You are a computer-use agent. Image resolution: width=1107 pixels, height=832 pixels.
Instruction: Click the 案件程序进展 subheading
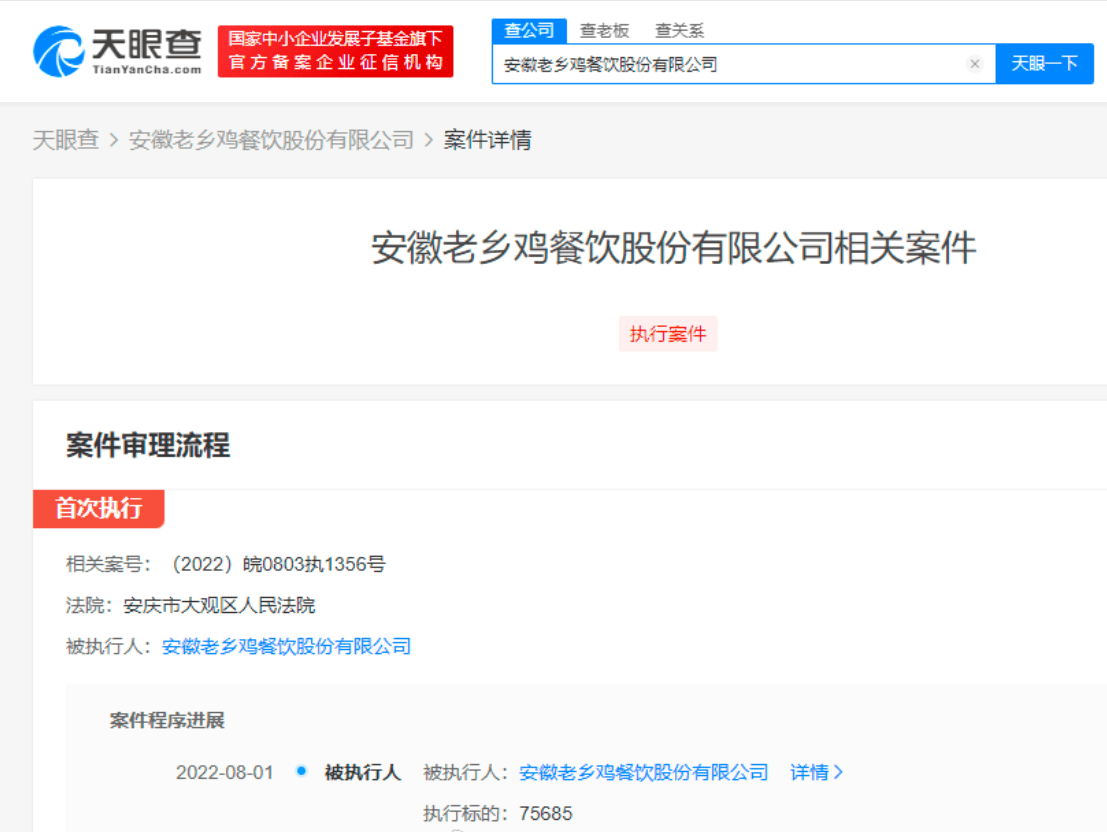tap(167, 720)
